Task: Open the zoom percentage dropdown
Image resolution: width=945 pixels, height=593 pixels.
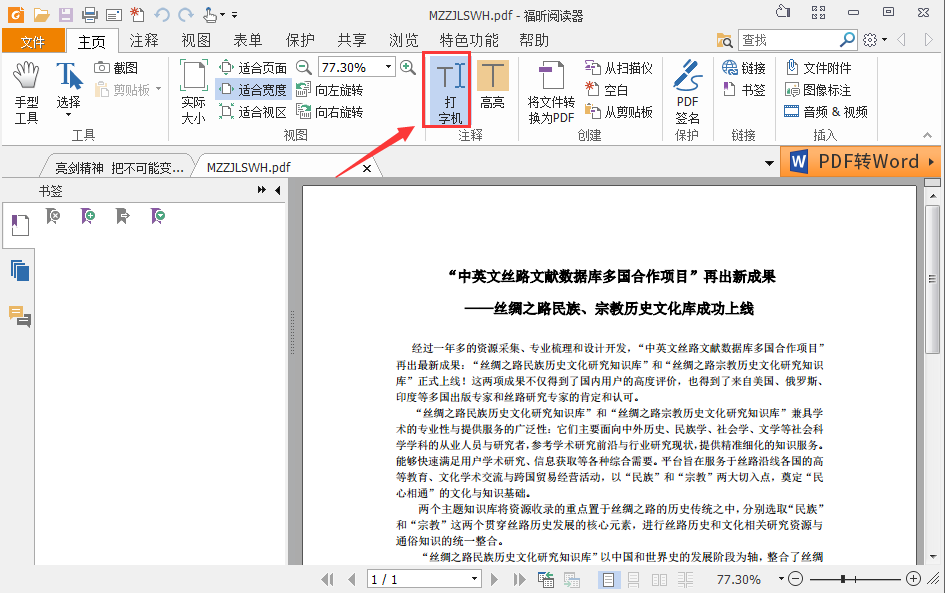Action: [390, 67]
